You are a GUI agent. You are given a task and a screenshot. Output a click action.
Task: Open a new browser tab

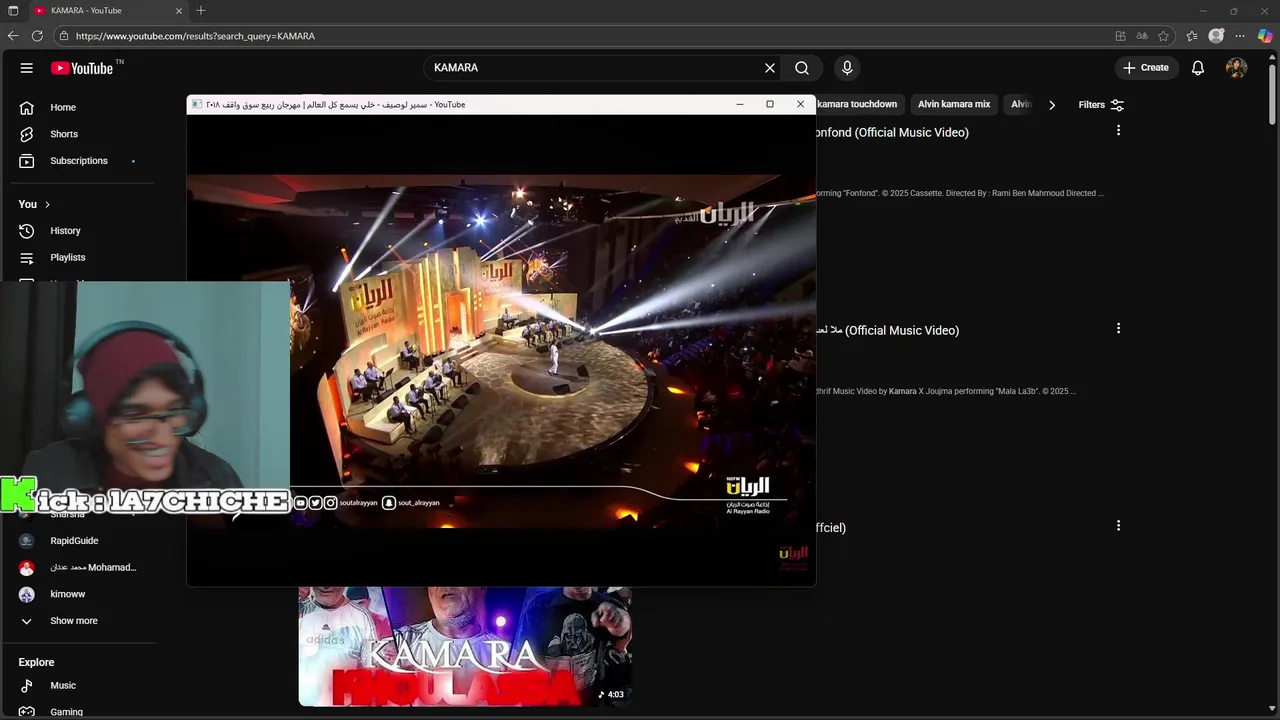[x=201, y=11]
